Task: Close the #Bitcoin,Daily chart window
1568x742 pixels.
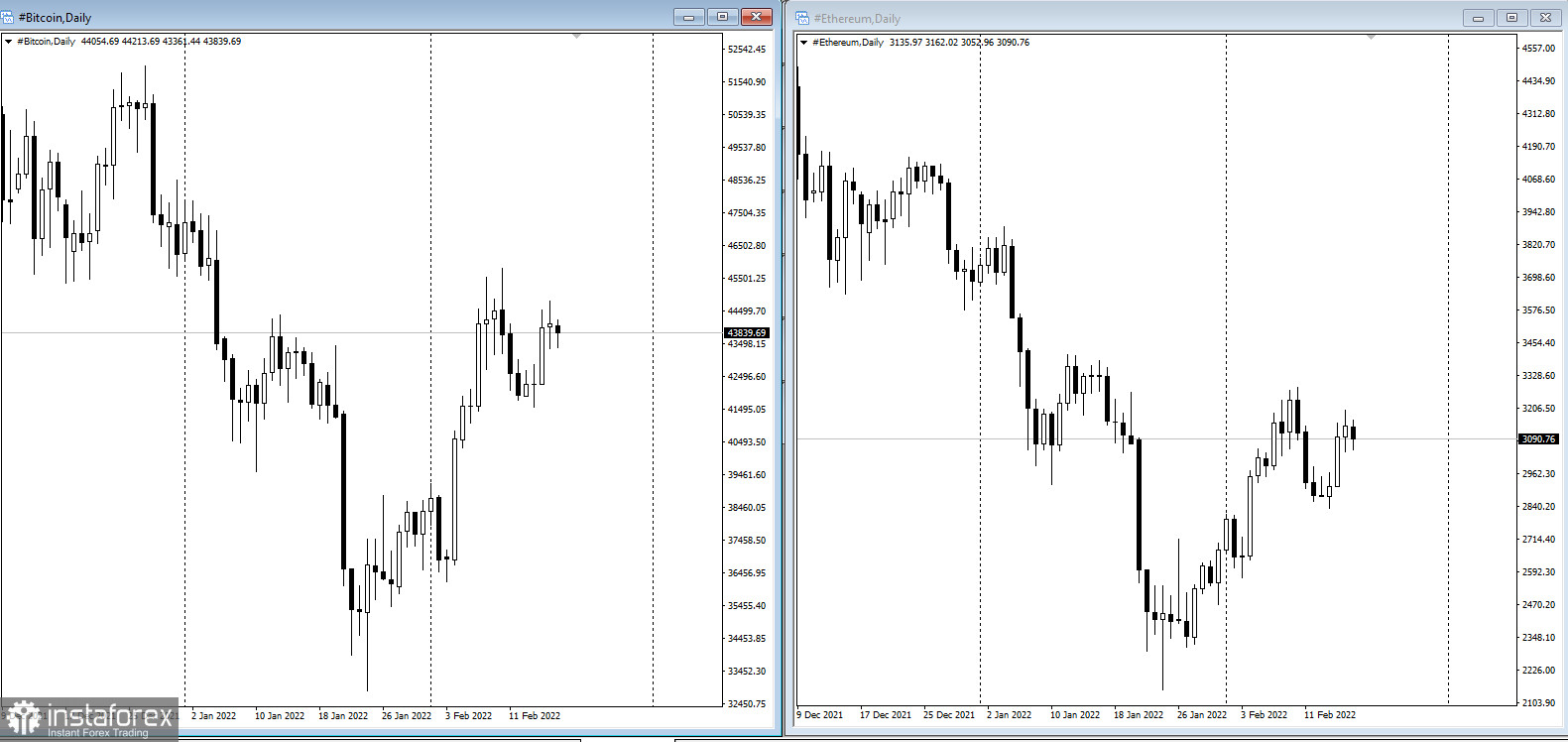Action: [x=757, y=17]
